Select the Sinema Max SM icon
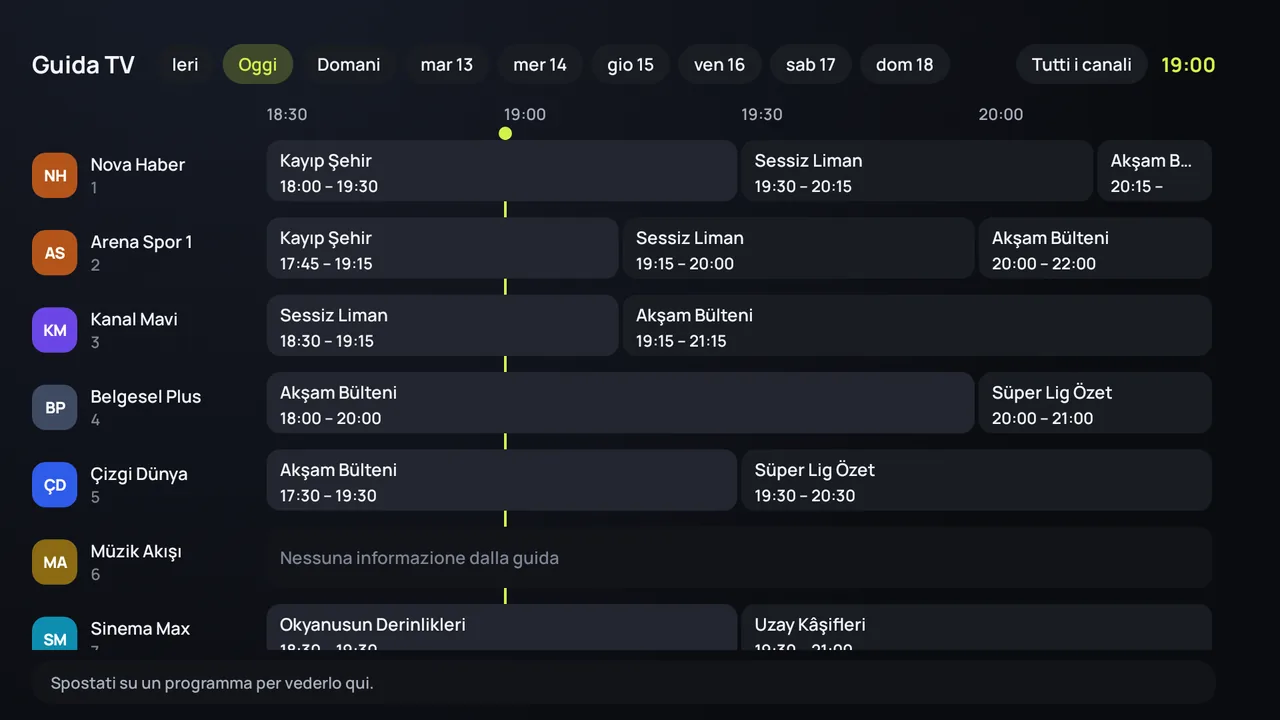The height and width of the screenshot is (720, 1280). (54, 634)
